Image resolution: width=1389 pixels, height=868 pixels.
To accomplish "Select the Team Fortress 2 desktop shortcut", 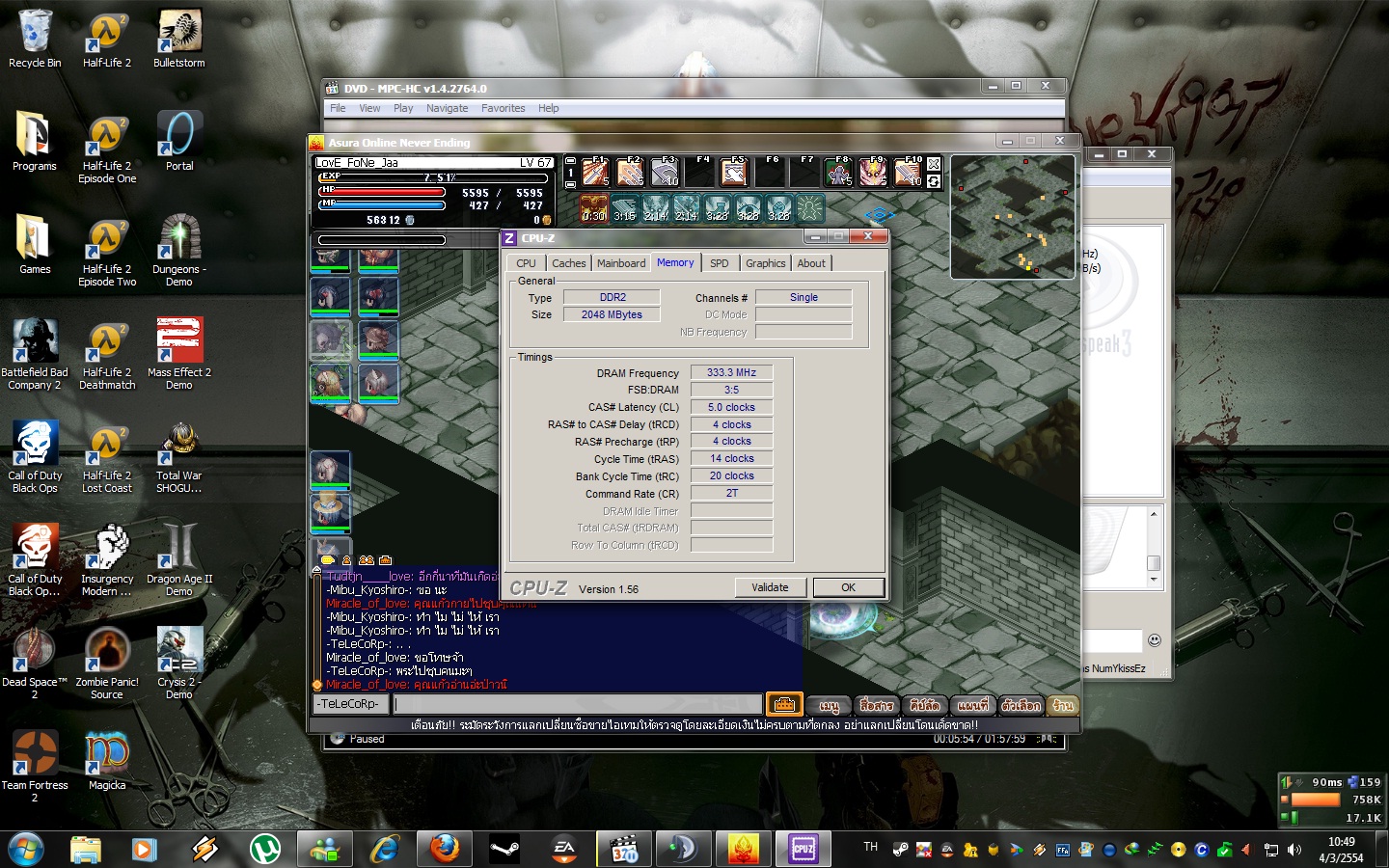I will 35,767.
